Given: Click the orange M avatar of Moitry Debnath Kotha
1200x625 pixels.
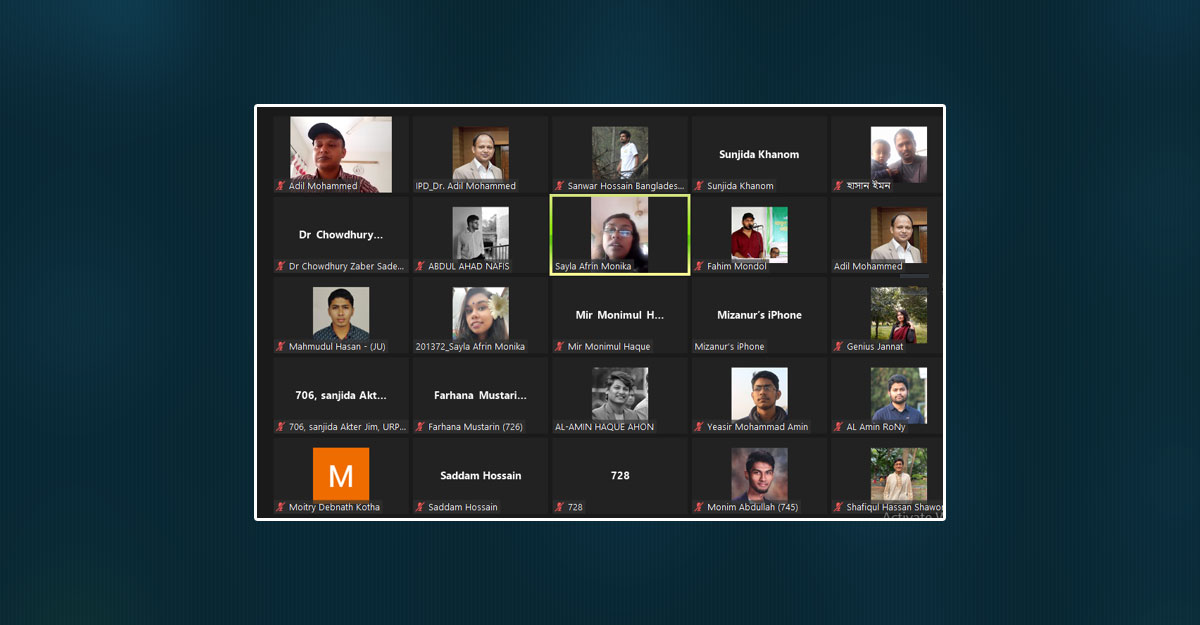Looking at the screenshot, I should [341, 474].
